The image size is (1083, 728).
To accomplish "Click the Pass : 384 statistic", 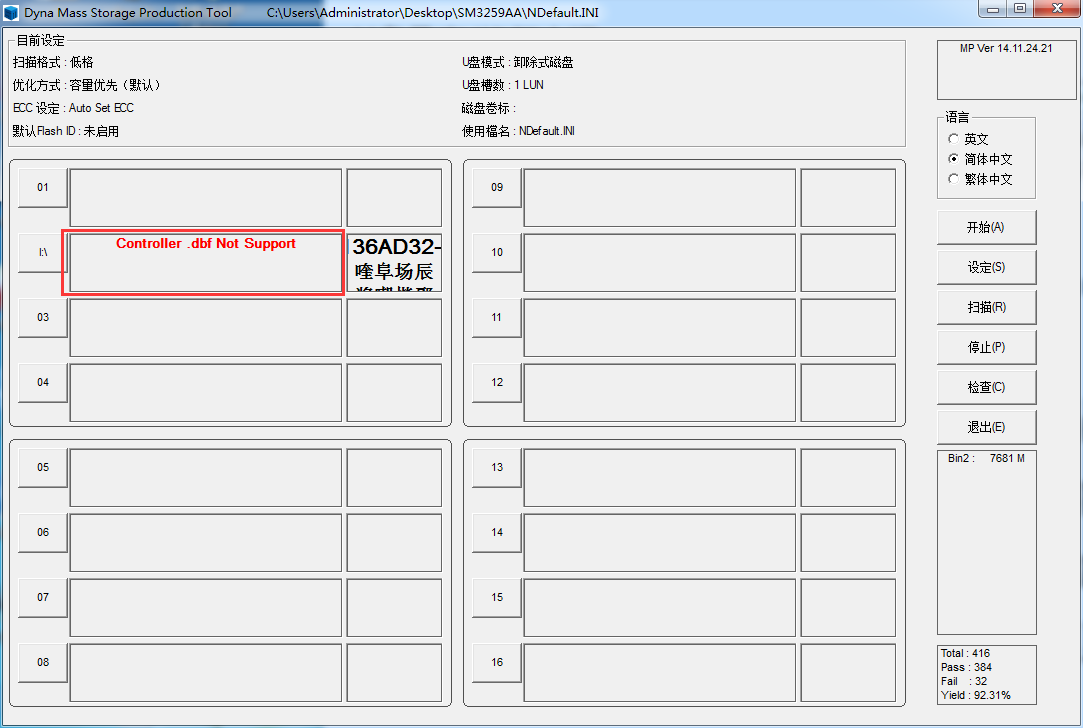I will (x=966, y=667).
